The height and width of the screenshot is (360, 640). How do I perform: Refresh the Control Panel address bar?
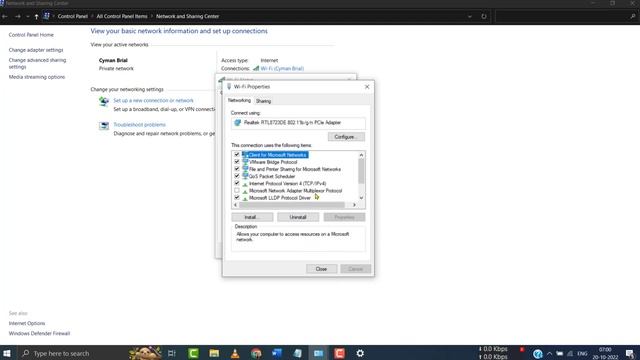[x=484, y=16]
